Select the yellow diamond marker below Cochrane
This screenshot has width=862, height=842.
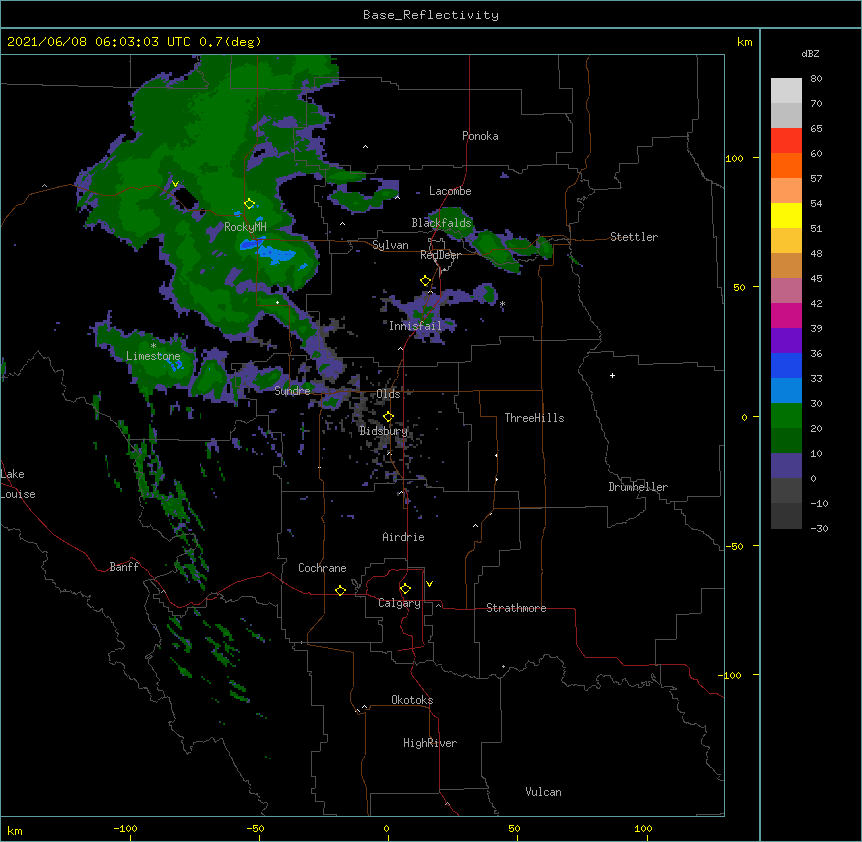340,590
